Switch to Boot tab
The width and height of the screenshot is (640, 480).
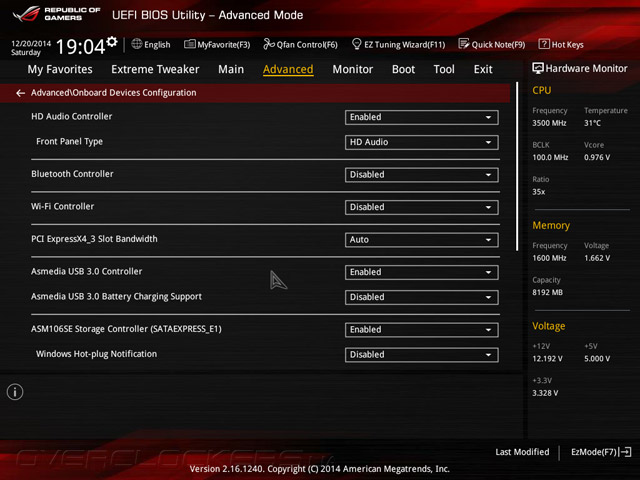coord(403,69)
